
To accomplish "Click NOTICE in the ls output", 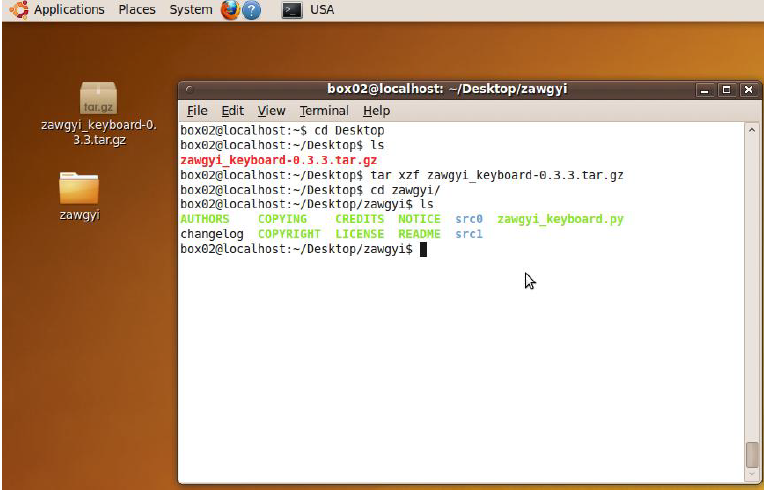I will click(419, 219).
